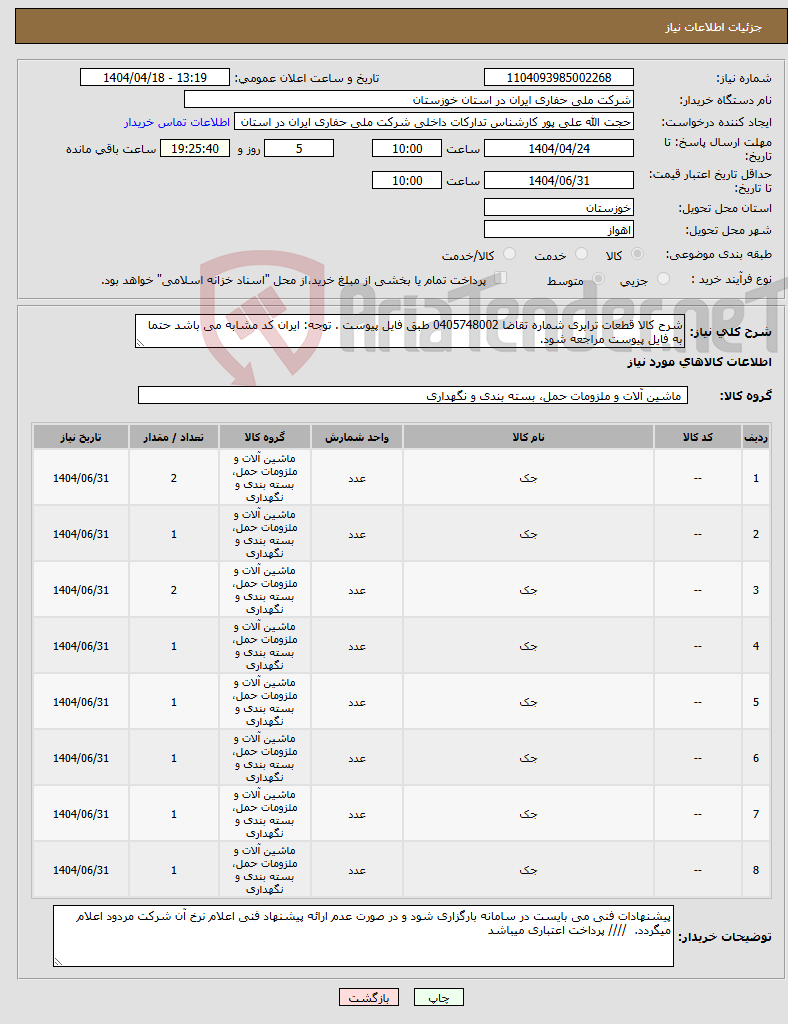Image resolution: width=788 pixels, height=1024 pixels.
Task: Click the goods group cell in row 8
Action: pyautogui.click(x=264, y=870)
